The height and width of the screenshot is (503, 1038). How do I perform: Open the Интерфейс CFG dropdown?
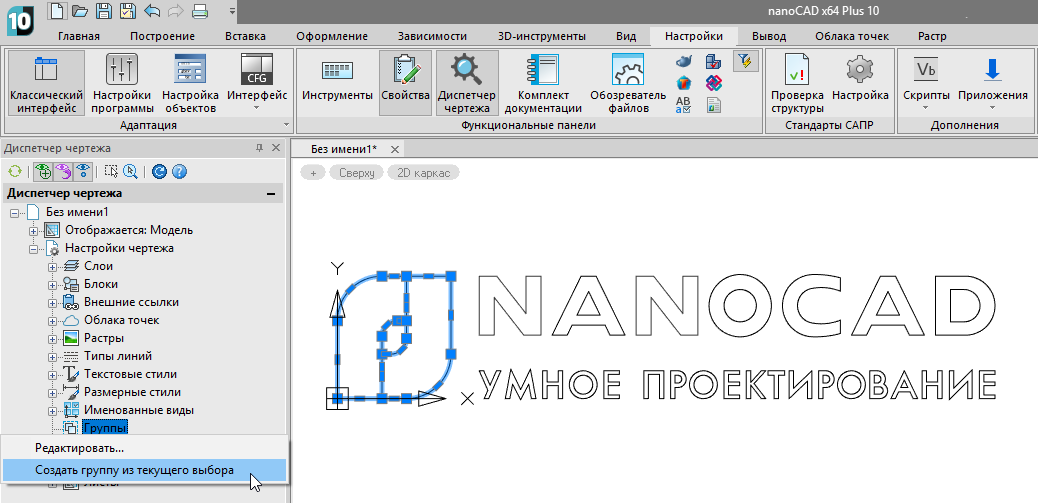click(x=257, y=83)
